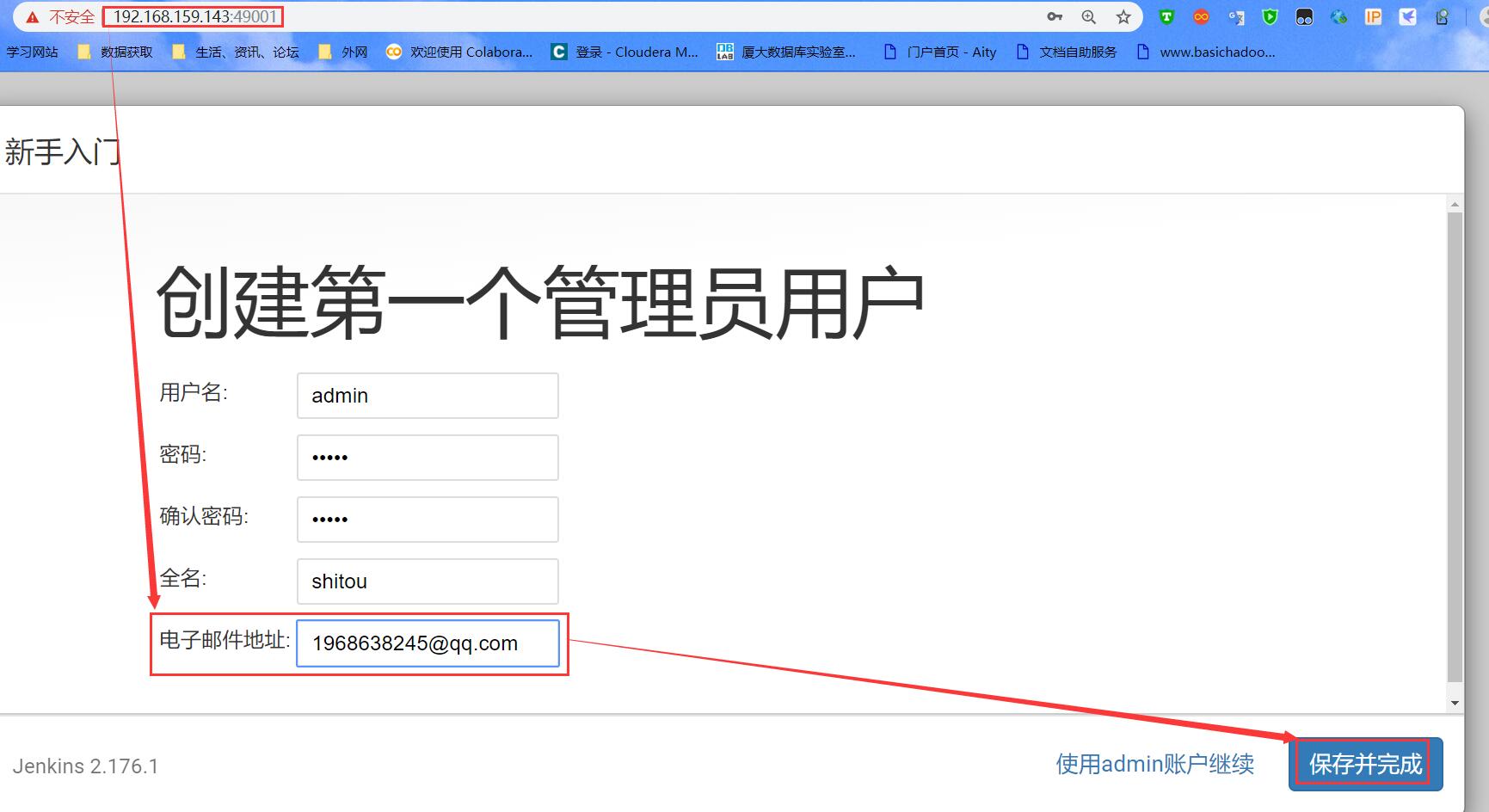Open the 数据获取 bookmark folder
Screen dimensions: 1489x812
point(115,52)
